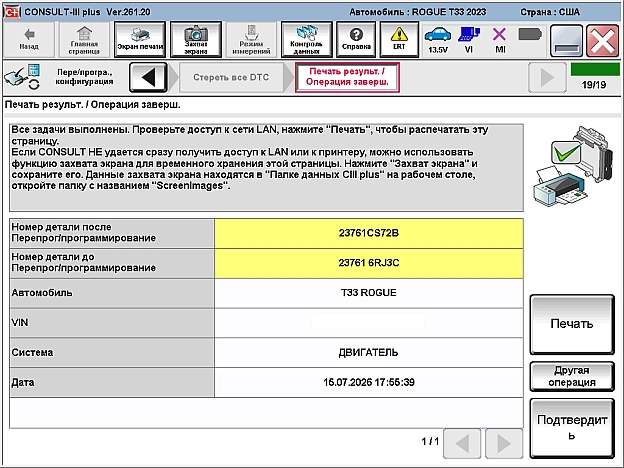624x468 pixels.
Task: Go to next page arrow near 1/1
Action: (504, 443)
